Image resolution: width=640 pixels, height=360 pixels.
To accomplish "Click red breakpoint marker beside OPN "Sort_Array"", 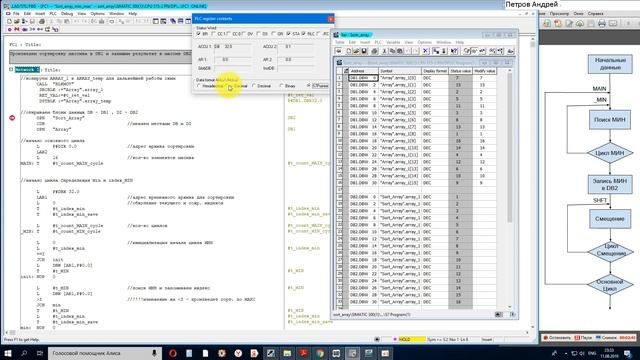I will pyautogui.click(x=12, y=118).
